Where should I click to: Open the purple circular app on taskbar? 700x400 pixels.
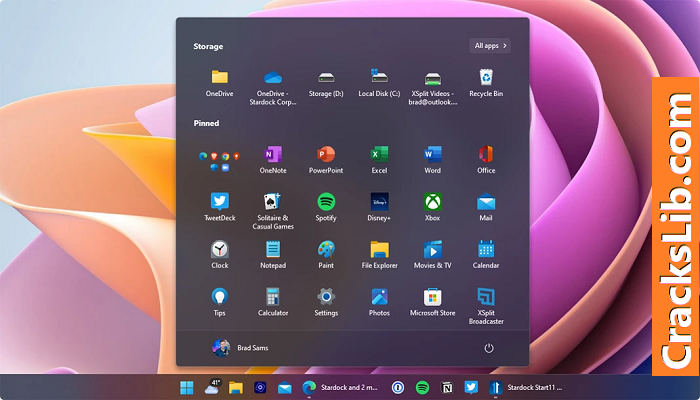click(260, 388)
